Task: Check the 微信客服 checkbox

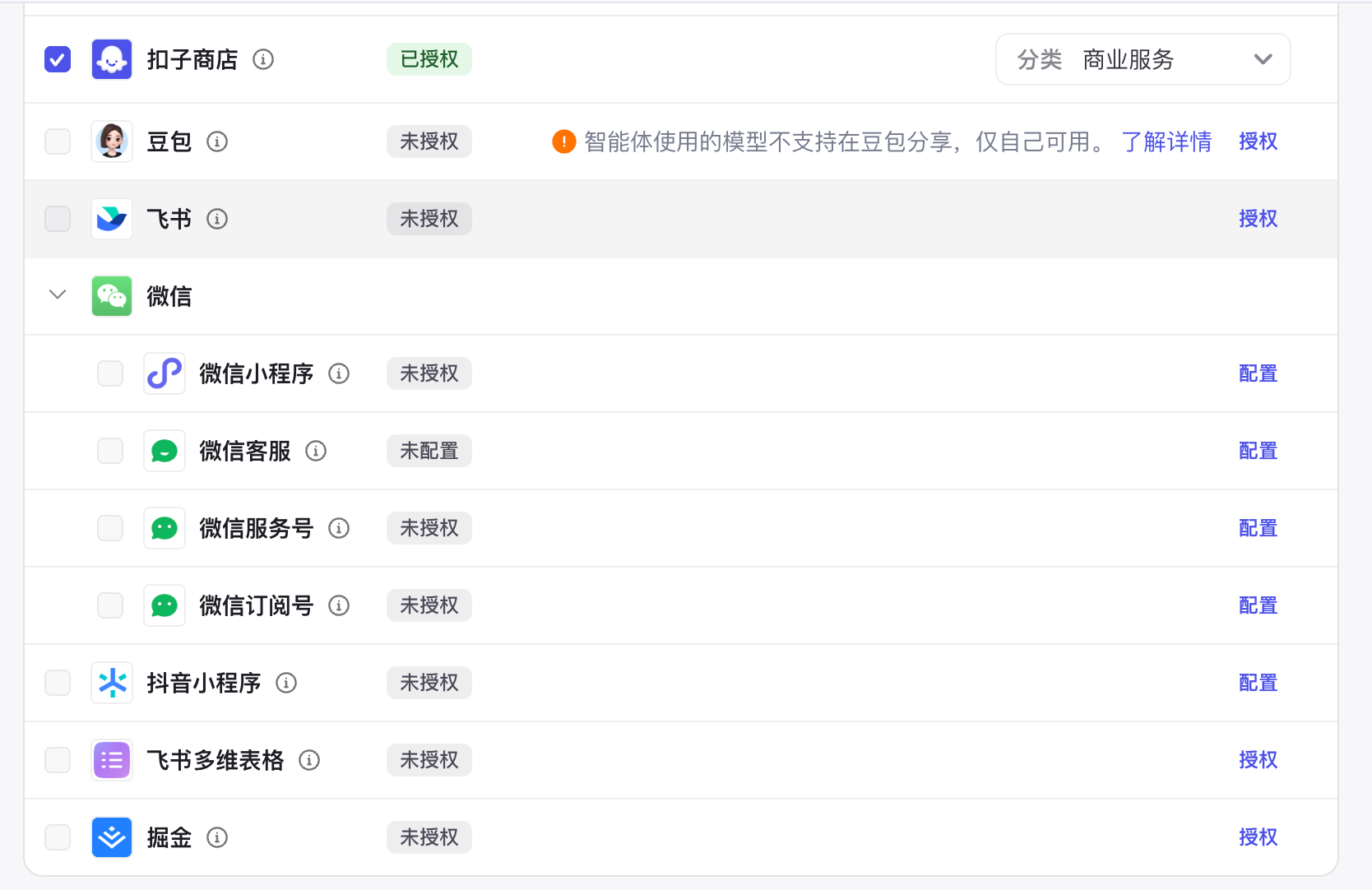Action: coord(110,451)
